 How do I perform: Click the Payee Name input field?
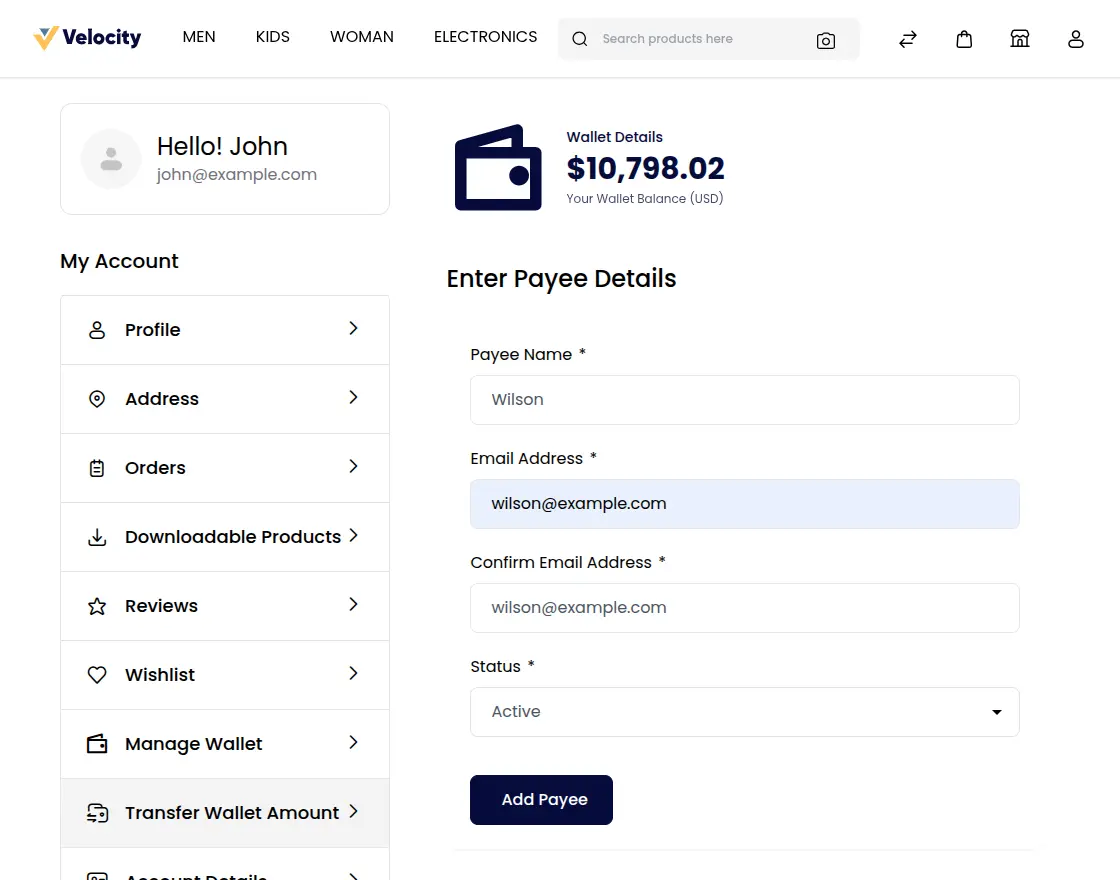[x=745, y=400]
